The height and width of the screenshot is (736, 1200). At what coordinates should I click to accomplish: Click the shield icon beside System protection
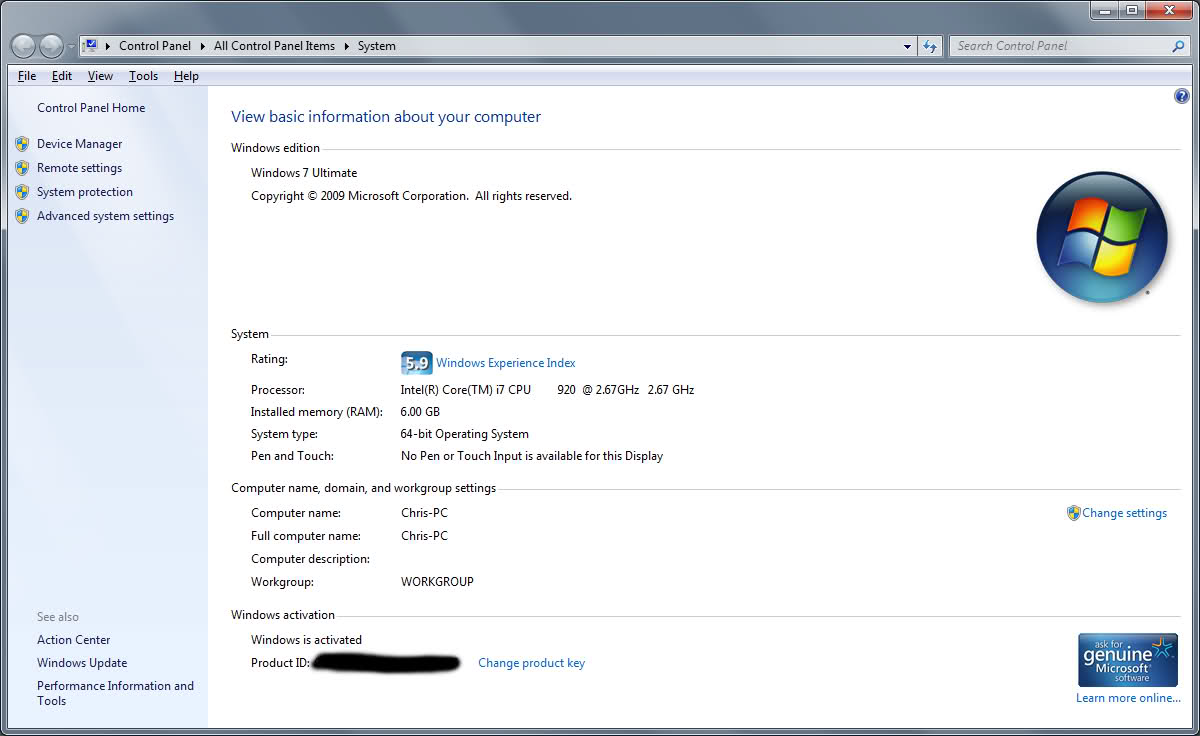(22, 192)
